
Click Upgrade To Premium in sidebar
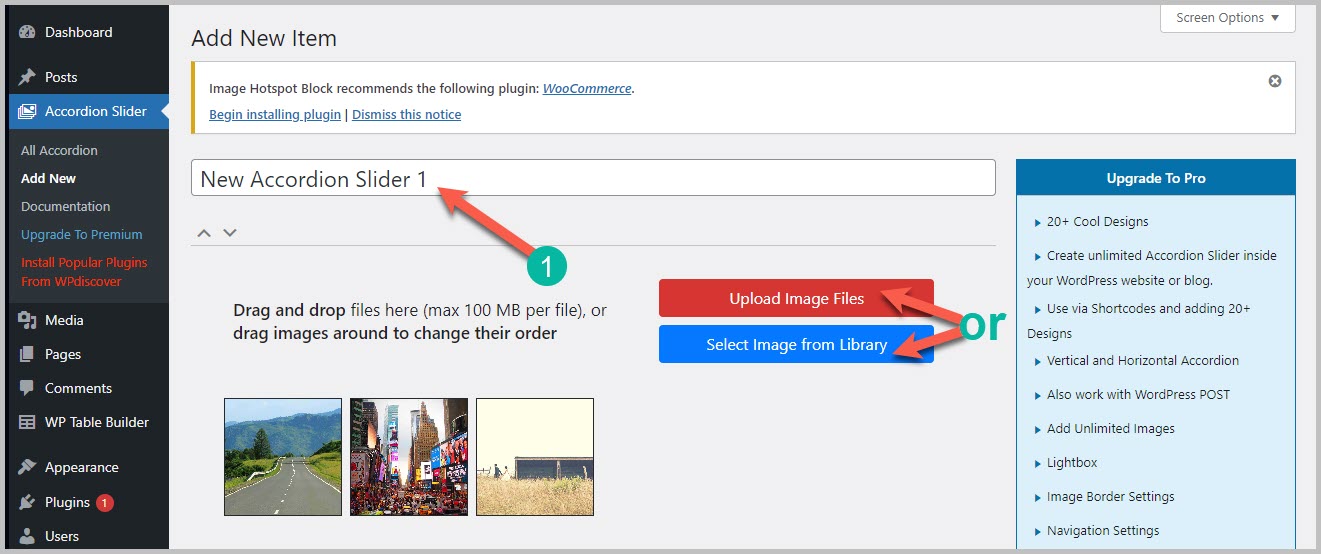(x=81, y=234)
